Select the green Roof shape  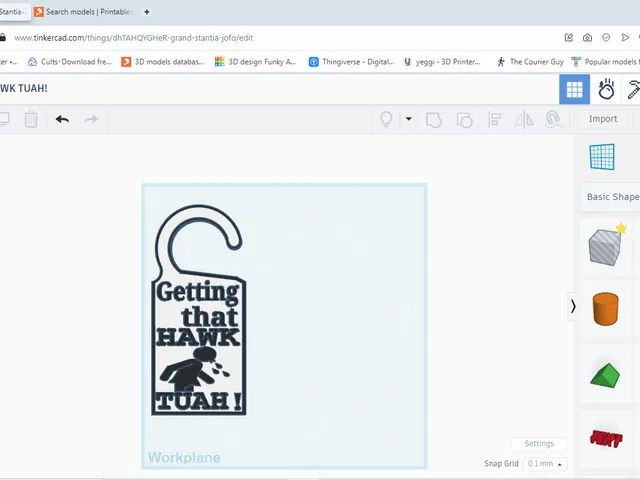[x=605, y=376]
